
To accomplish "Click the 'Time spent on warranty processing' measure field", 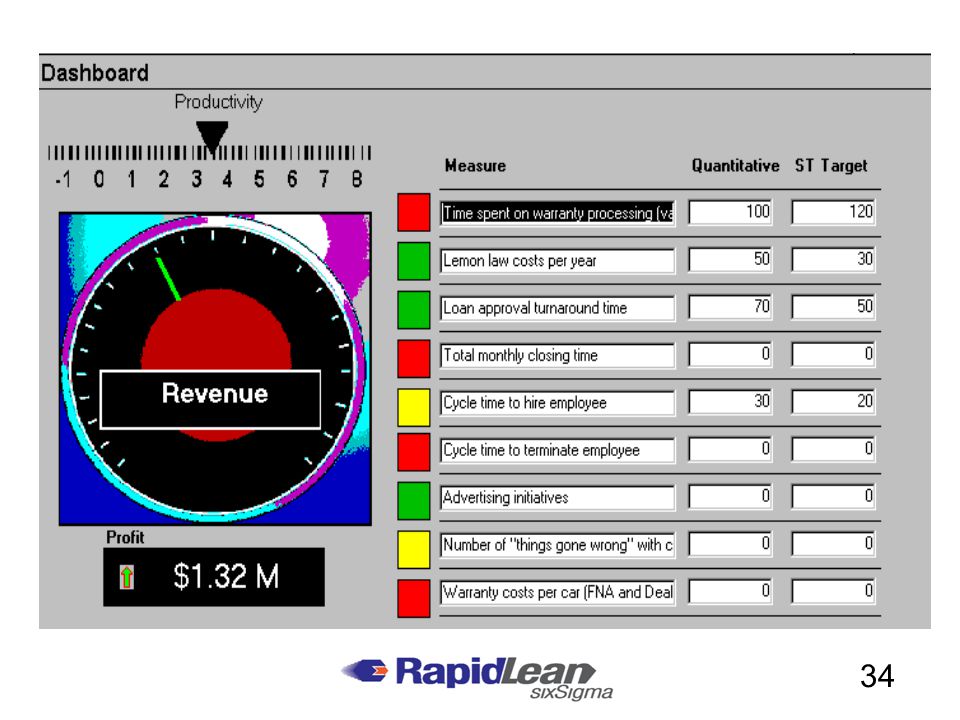I will tap(557, 213).
